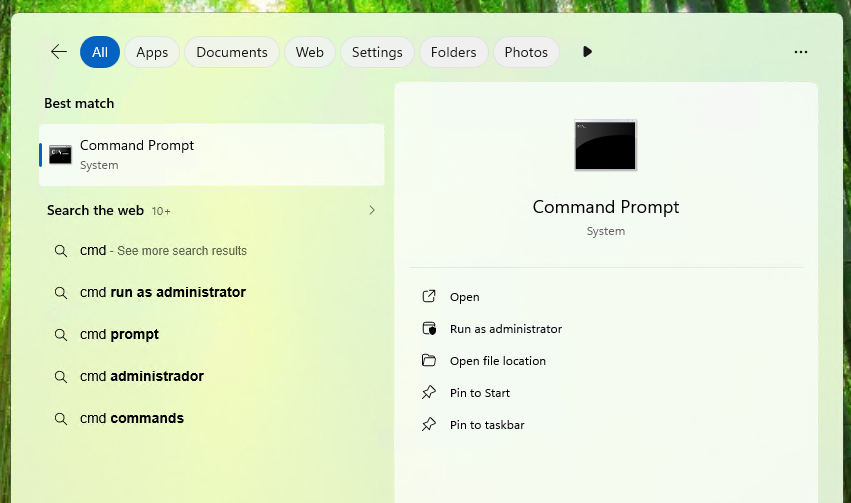The height and width of the screenshot is (503, 851).
Task: Select the All filter tab
Action: [100, 52]
